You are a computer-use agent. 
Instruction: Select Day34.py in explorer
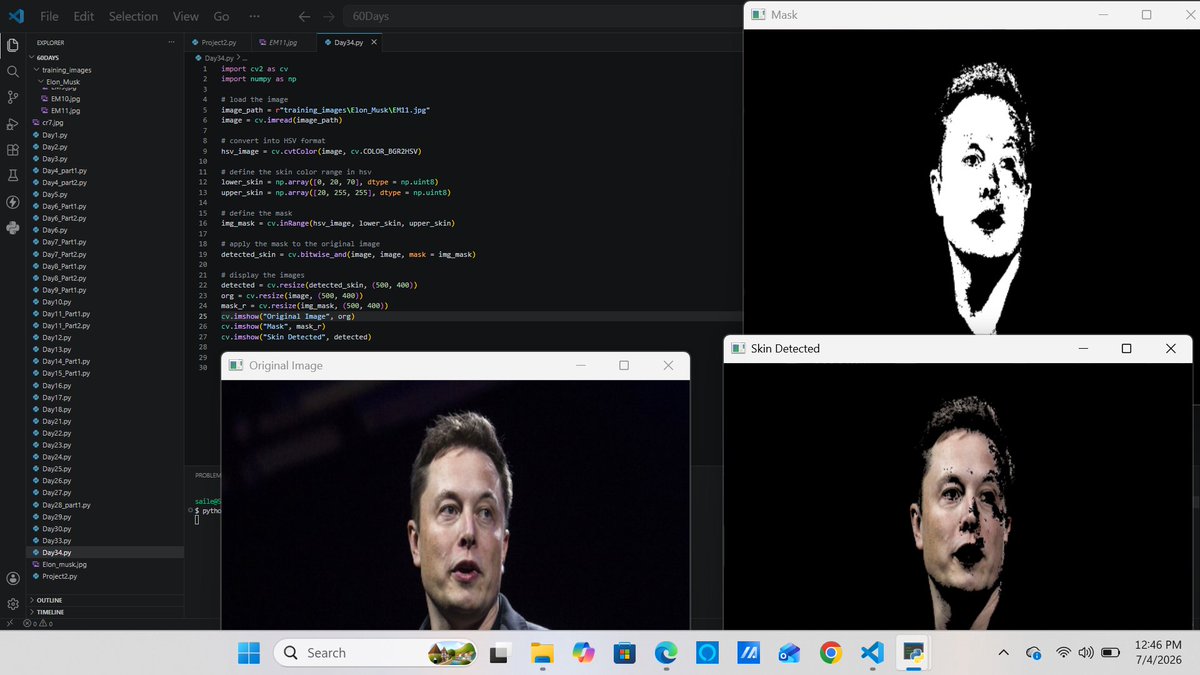[56, 552]
